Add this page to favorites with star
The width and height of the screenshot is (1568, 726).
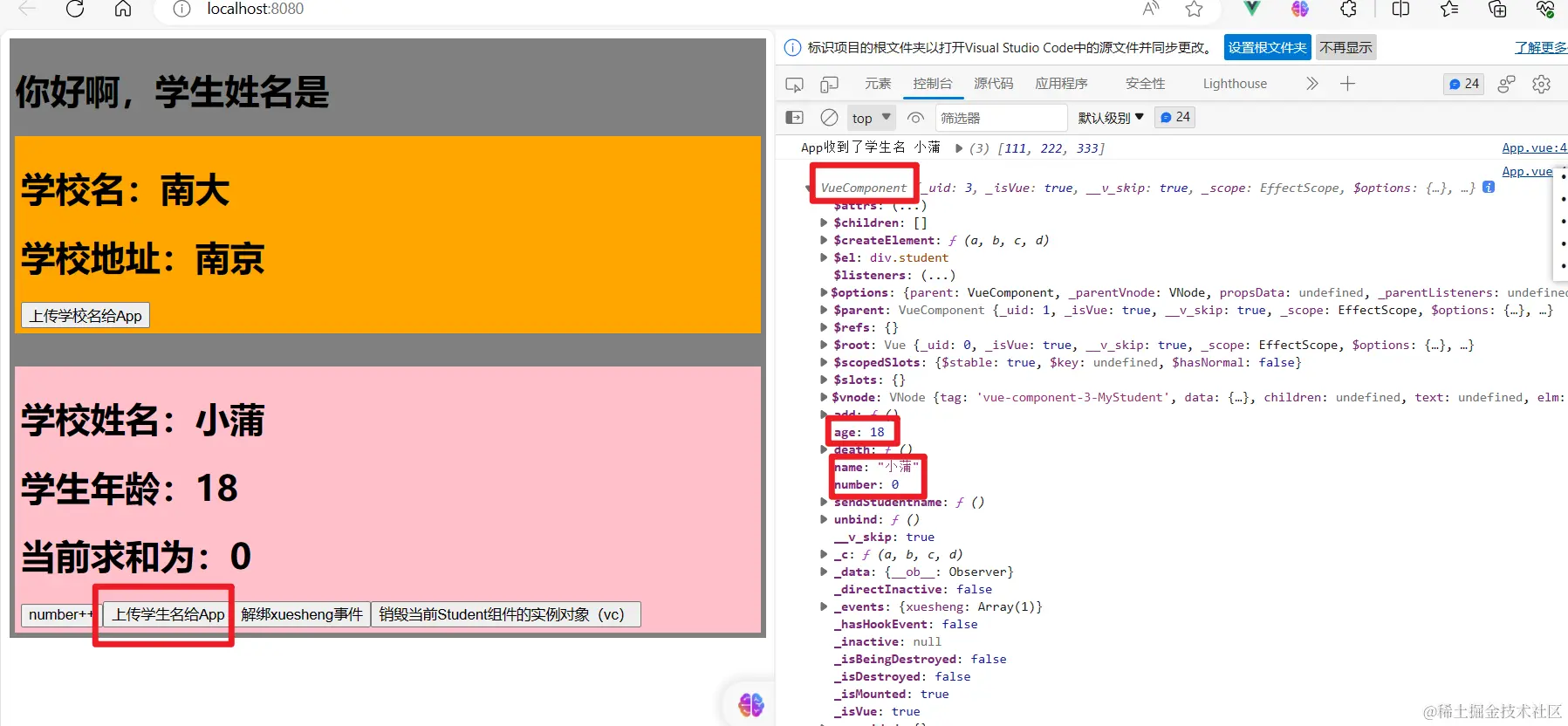pyautogui.click(x=1194, y=9)
